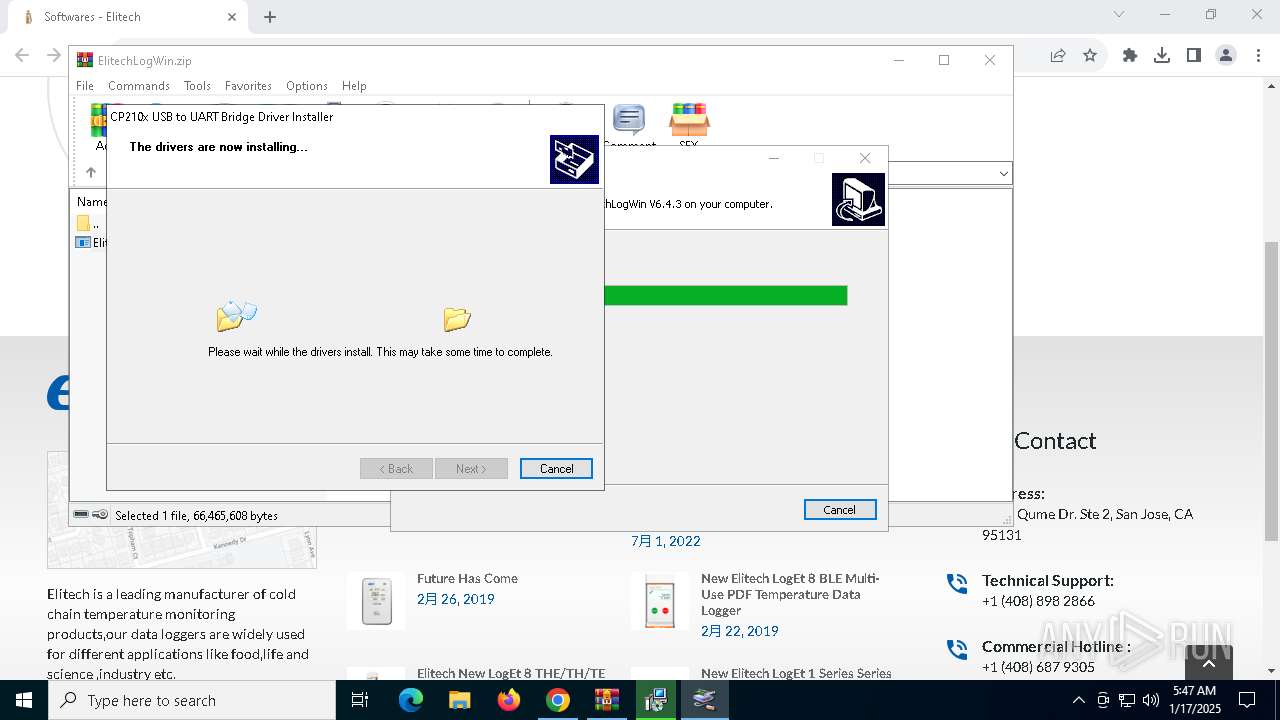Open Chrome three-dot menu
1280x720 pixels.
(x=1257, y=56)
